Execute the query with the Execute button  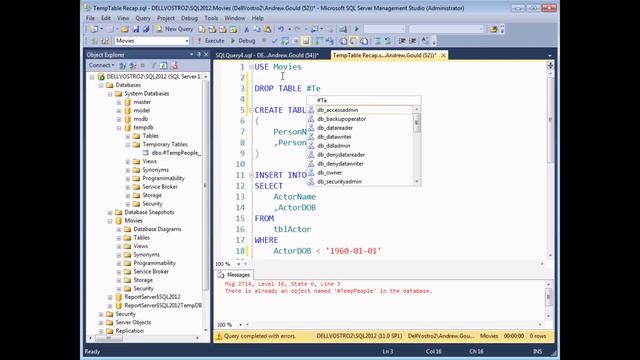[211, 41]
